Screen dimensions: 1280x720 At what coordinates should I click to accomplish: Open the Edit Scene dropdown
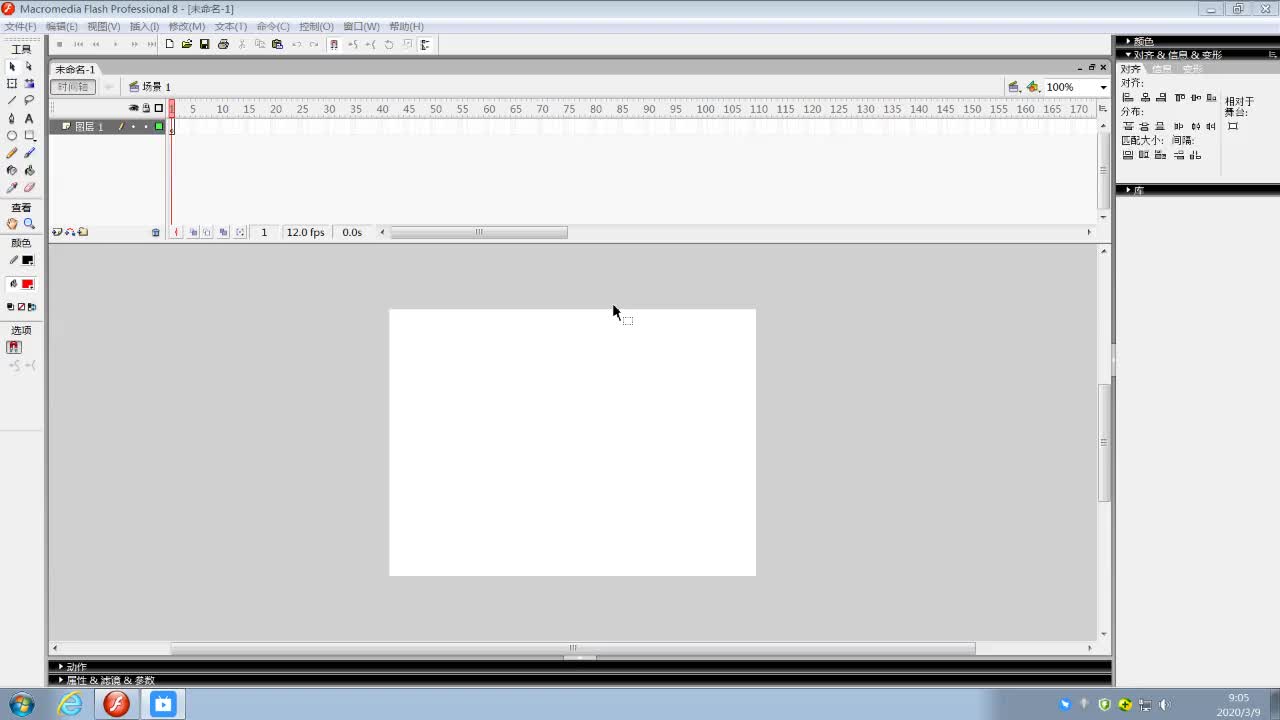1014,87
